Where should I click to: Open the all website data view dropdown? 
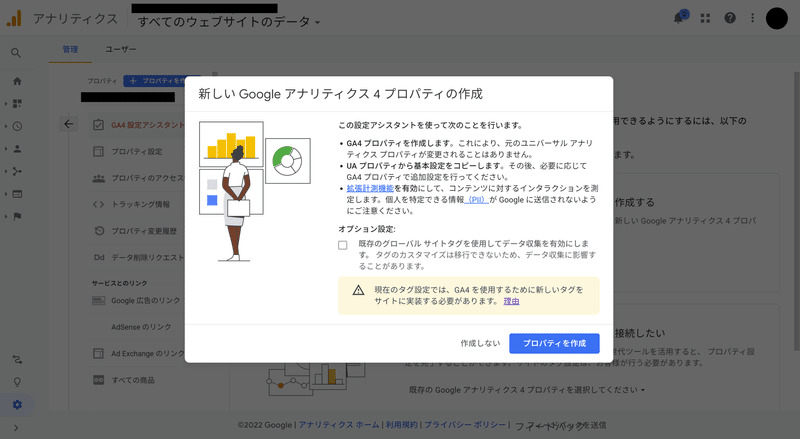229,22
